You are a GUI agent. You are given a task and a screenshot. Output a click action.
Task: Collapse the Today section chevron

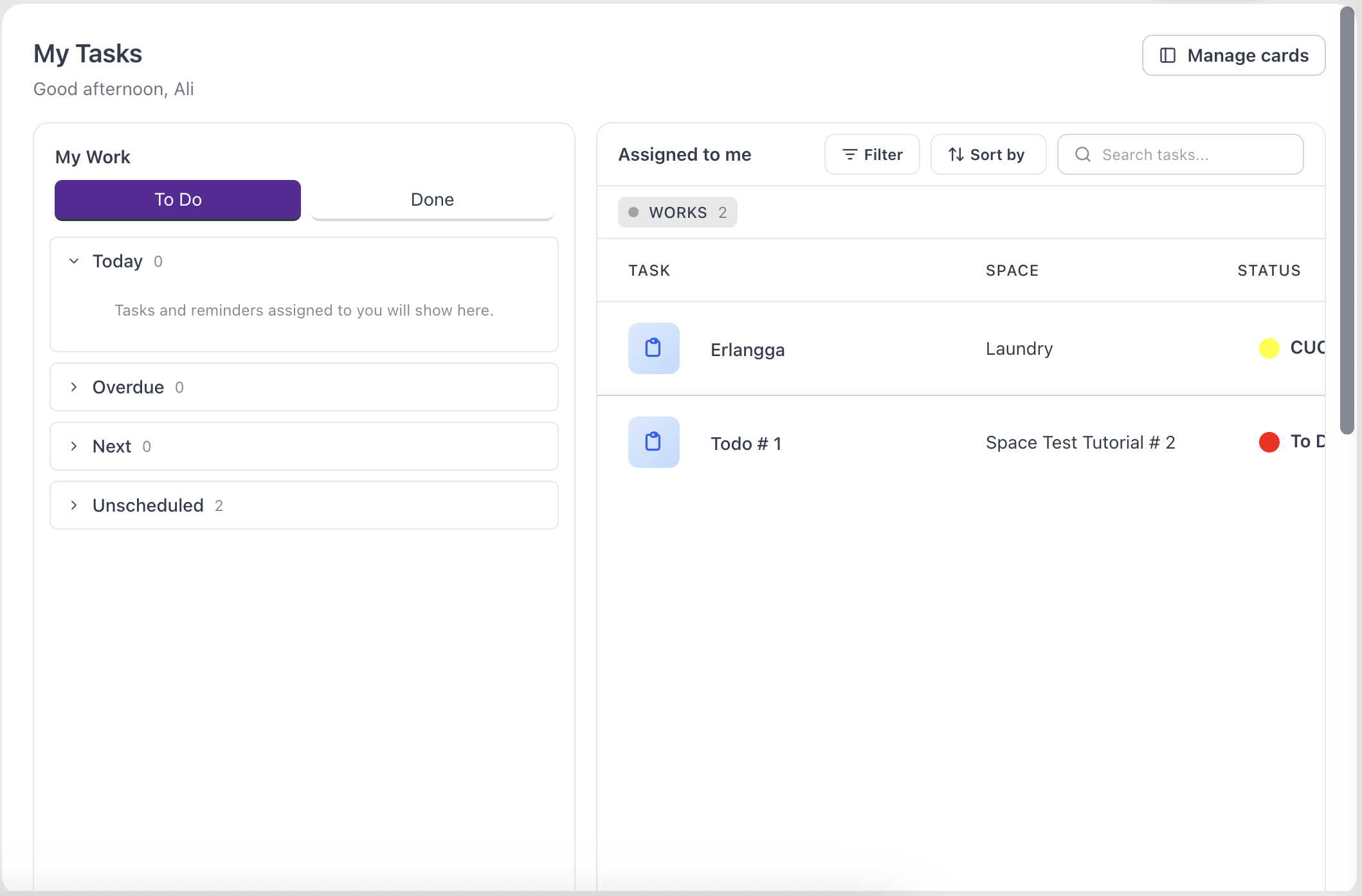click(x=74, y=261)
